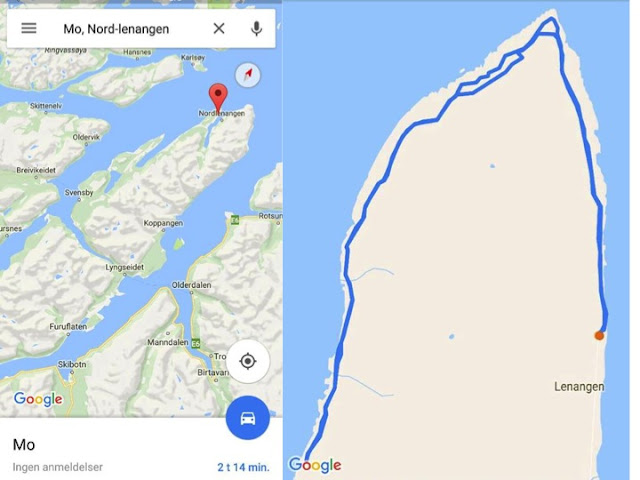Tap the Svensby place label

[x=79, y=192]
